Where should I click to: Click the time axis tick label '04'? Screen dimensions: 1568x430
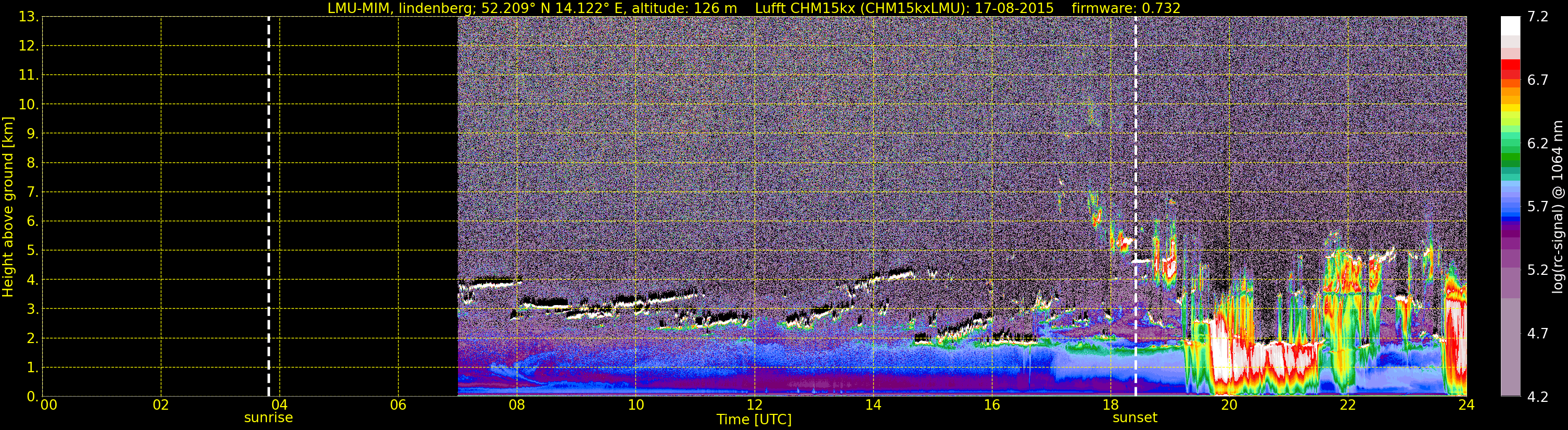(x=279, y=405)
